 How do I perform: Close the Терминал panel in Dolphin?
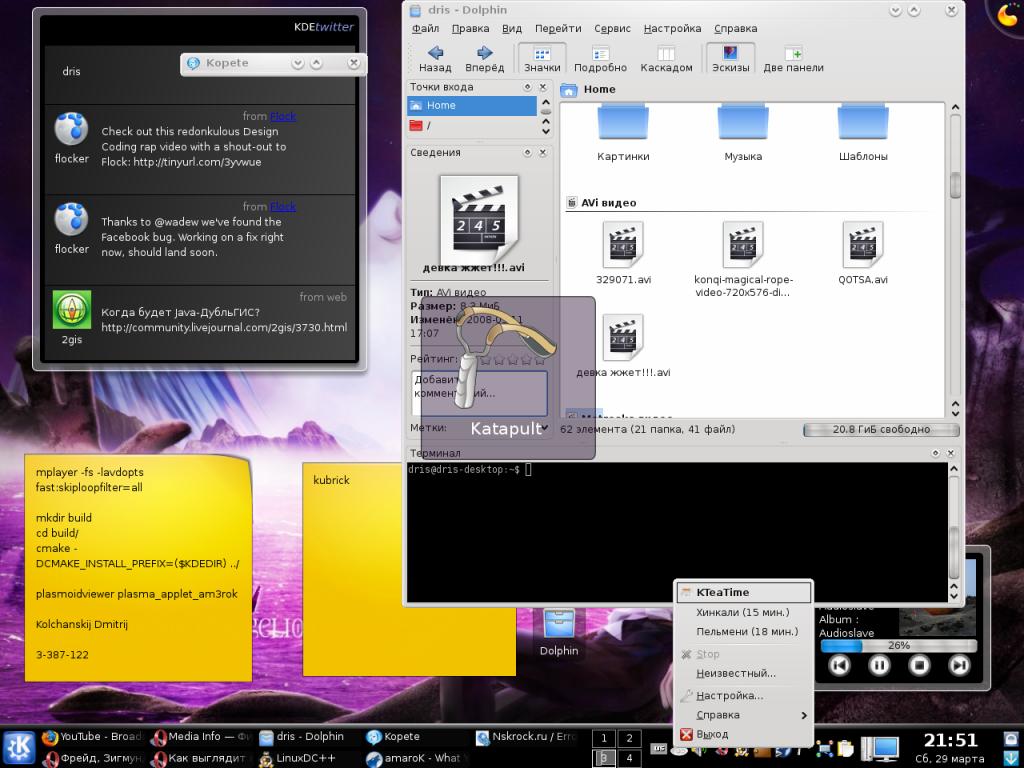[951, 453]
